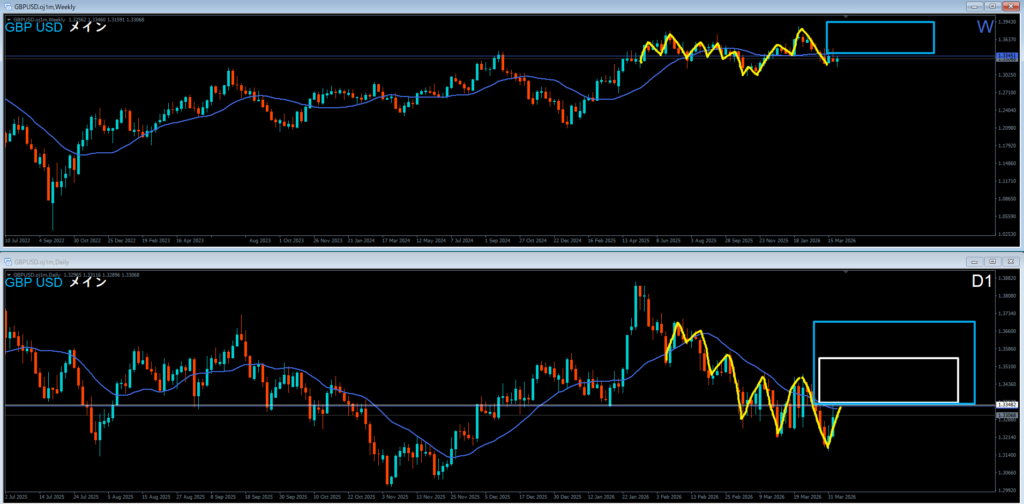Select the blue 'W' timeframe label
Screen dimensions: 1024x504
[984, 28]
